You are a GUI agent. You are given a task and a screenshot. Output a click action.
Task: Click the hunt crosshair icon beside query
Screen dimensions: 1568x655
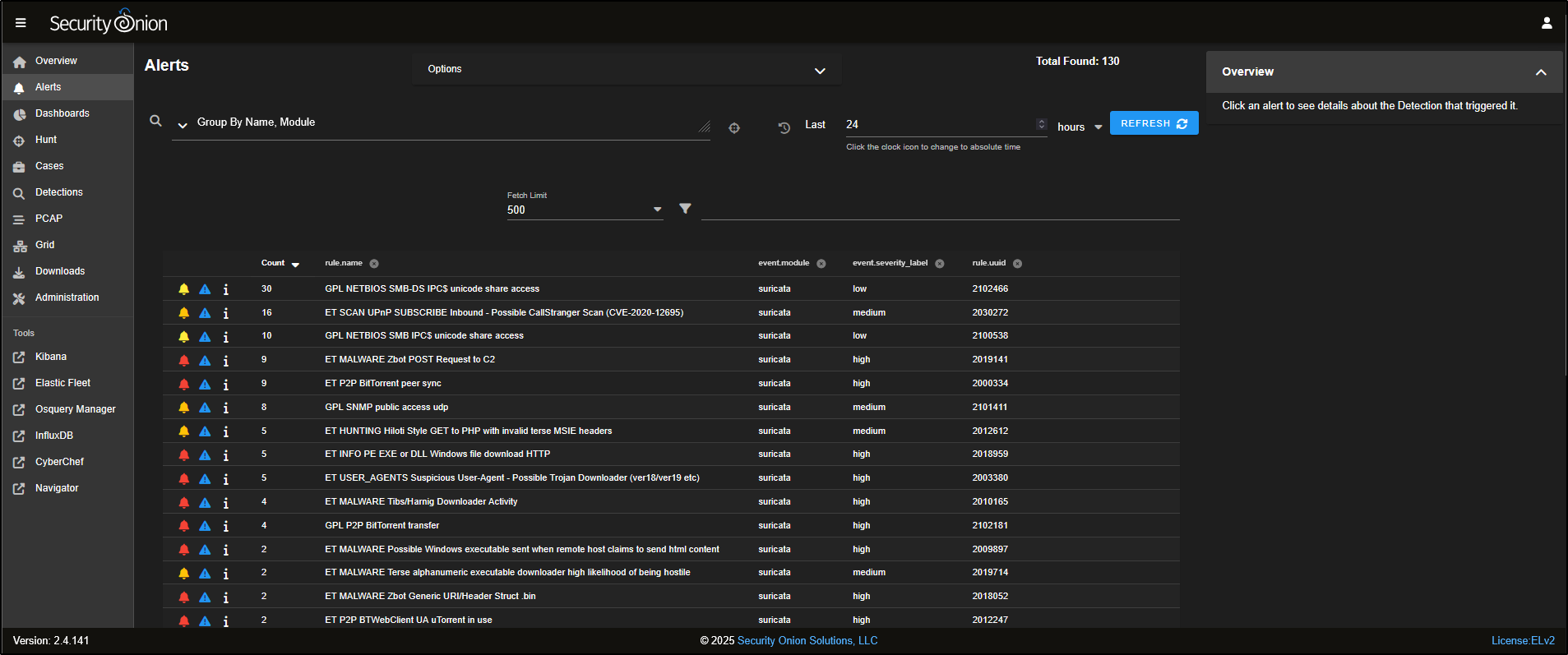[734, 127]
